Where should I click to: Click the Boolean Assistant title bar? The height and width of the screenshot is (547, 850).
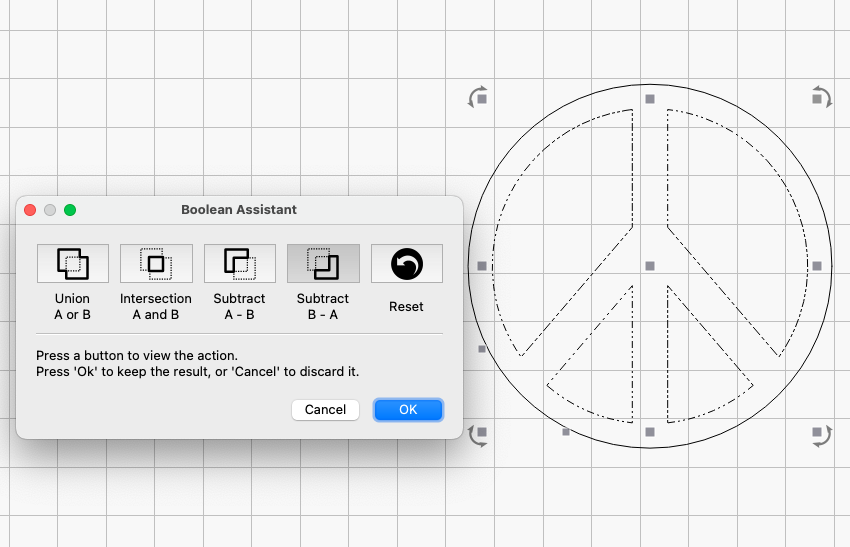[x=239, y=210]
